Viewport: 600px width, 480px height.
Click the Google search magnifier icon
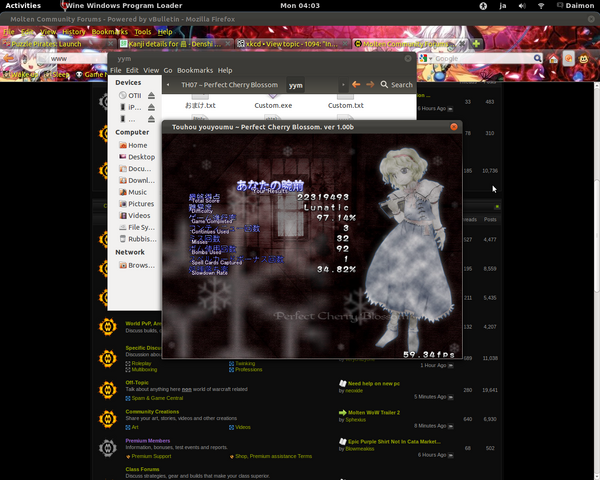[537, 58]
